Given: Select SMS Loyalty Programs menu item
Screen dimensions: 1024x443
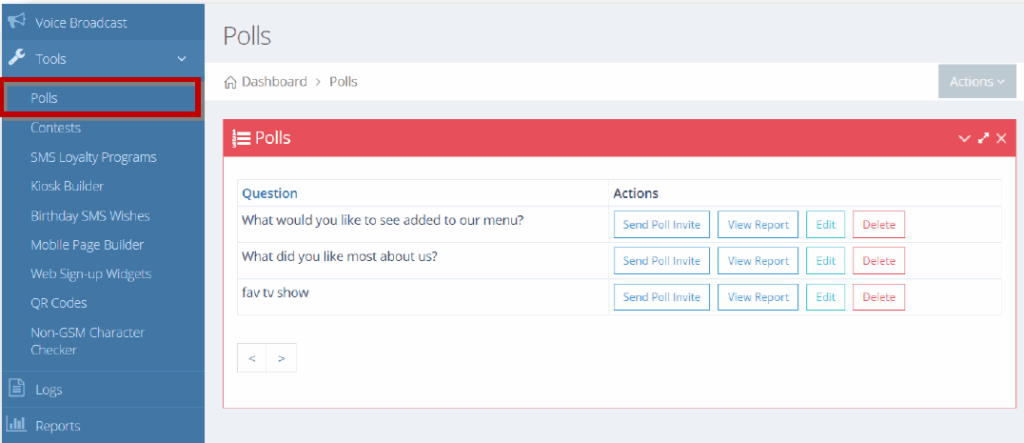Looking at the screenshot, I should (x=93, y=157).
